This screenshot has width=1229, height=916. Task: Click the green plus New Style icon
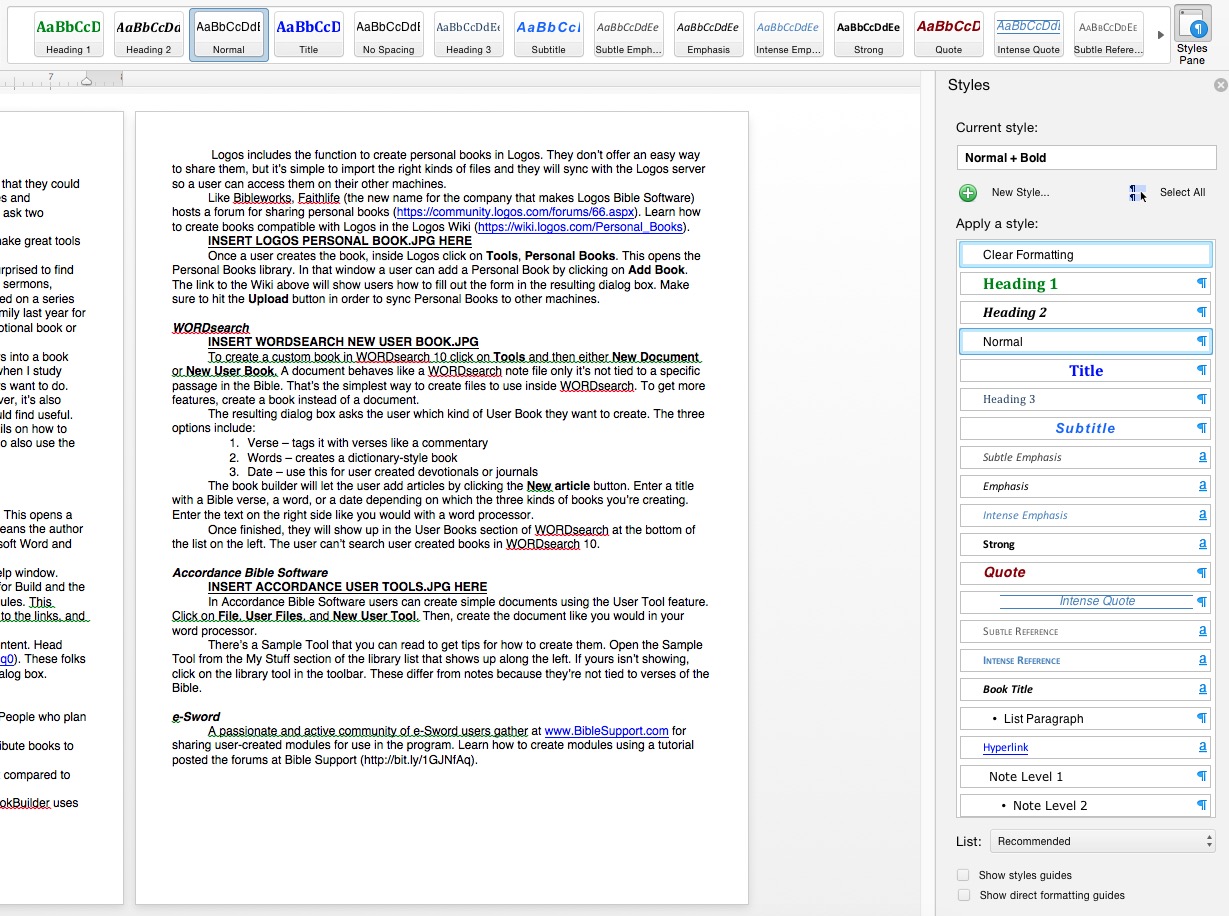[x=966, y=192]
